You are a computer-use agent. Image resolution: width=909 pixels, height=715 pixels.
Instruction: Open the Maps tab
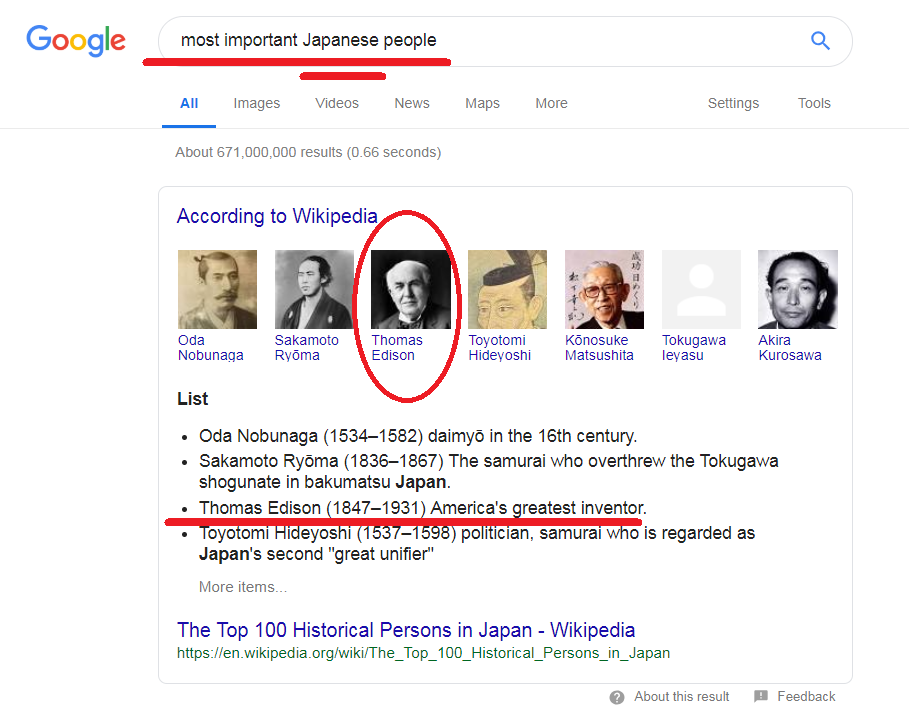482,103
